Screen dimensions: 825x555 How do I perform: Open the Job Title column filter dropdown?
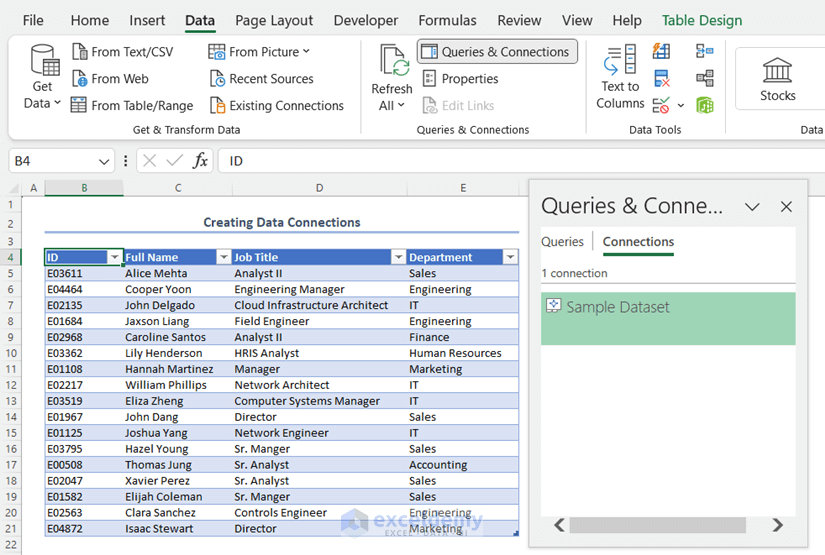pos(397,258)
